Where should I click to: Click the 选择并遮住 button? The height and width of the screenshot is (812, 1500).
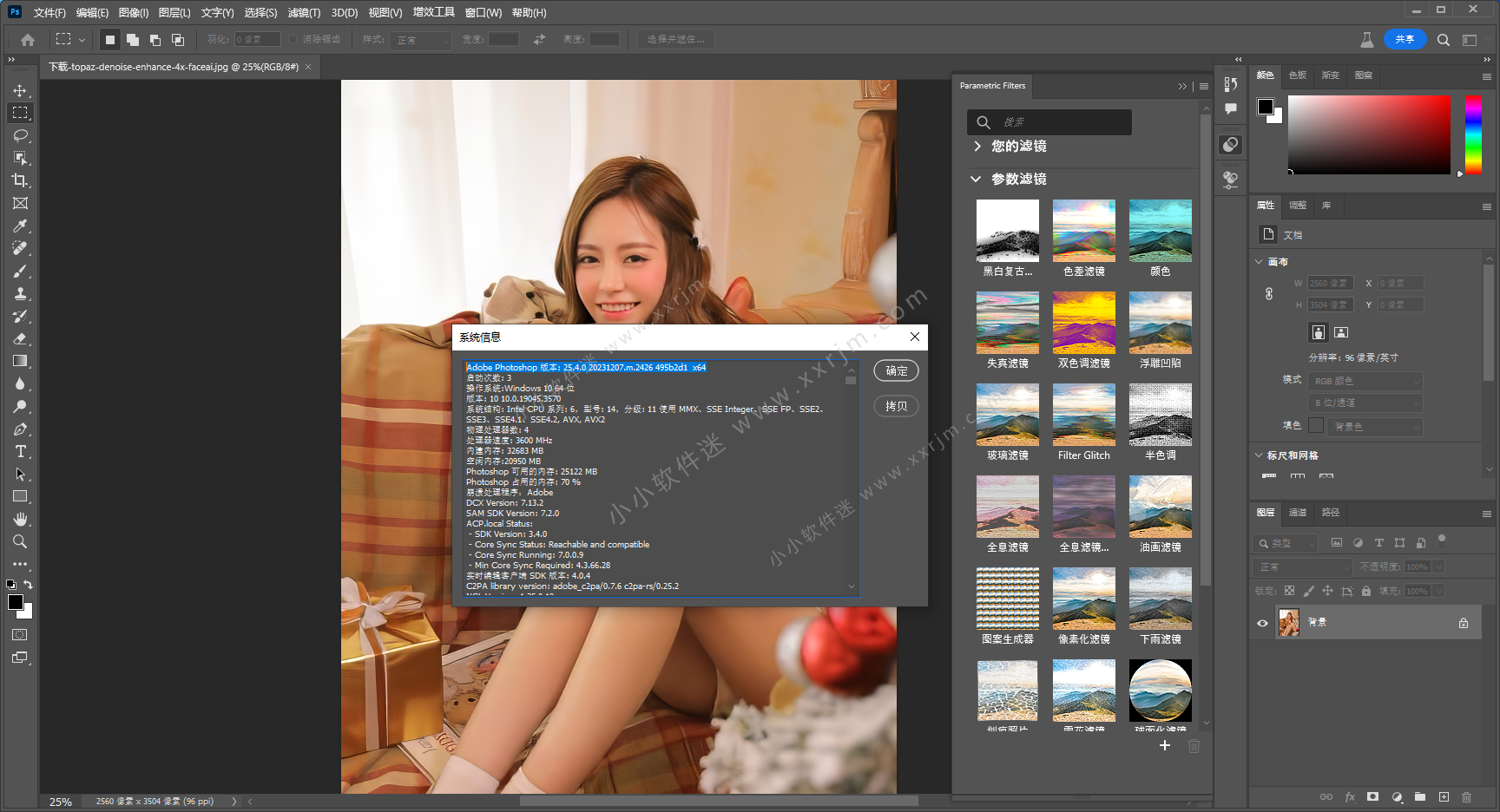675,39
